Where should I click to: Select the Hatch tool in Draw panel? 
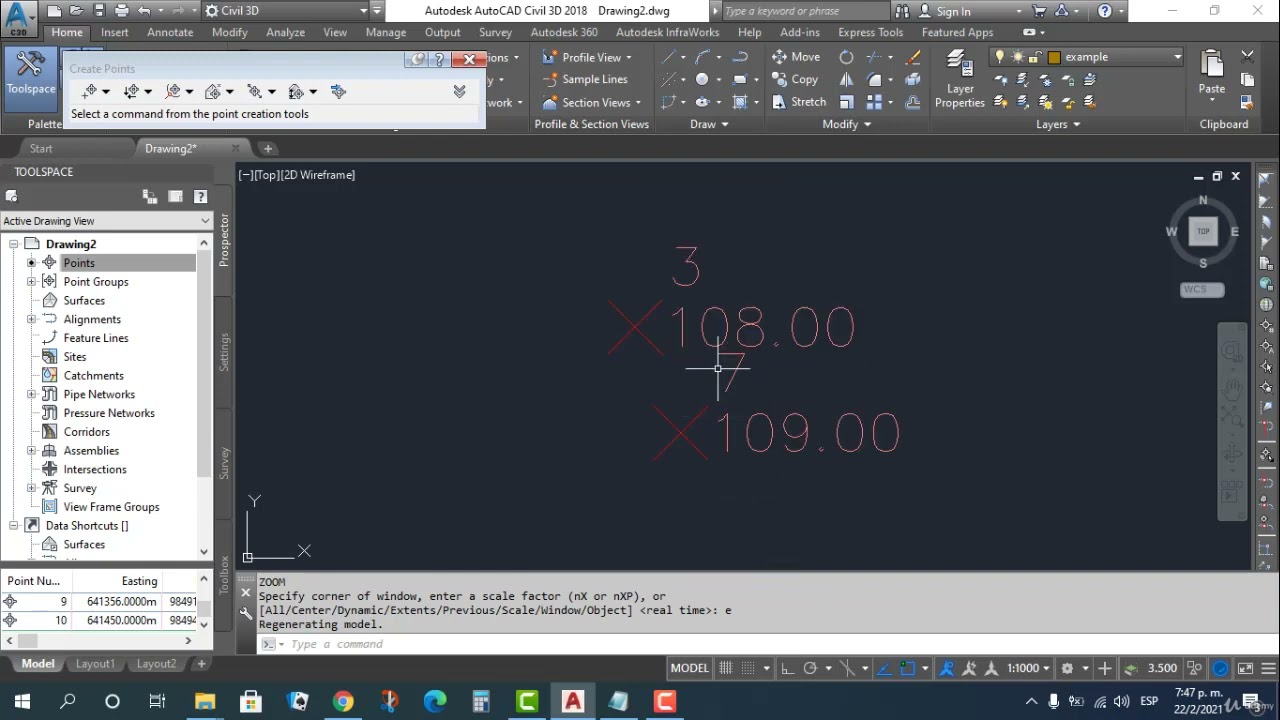pyautogui.click(x=740, y=102)
